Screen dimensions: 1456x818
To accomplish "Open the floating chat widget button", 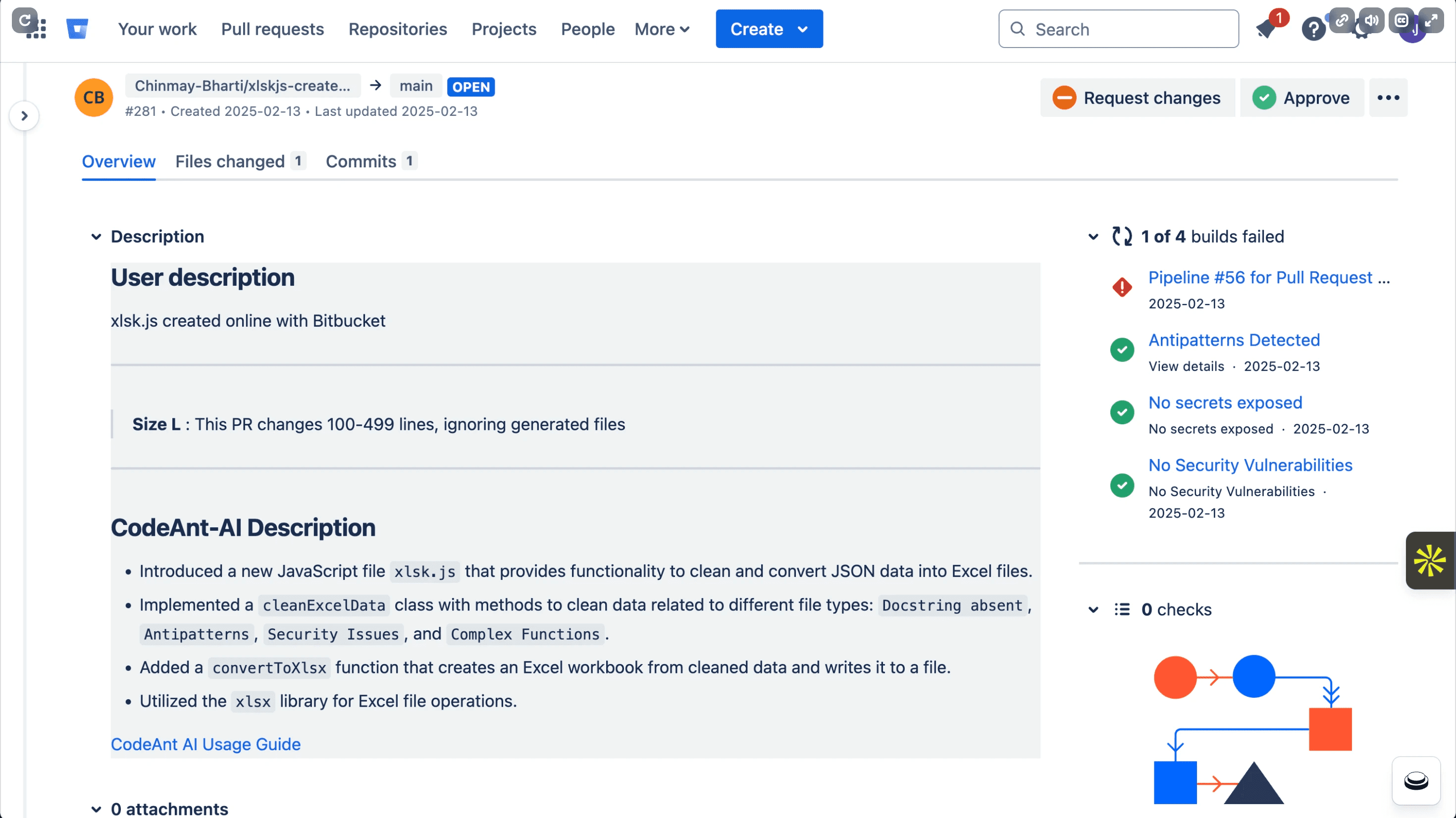I will tap(1416, 781).
